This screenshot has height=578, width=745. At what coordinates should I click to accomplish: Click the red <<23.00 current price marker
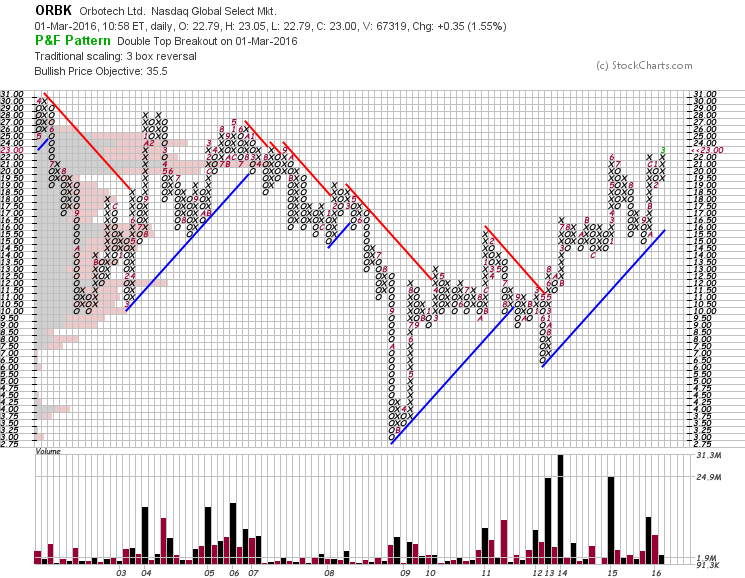click(x=707, y=150)
